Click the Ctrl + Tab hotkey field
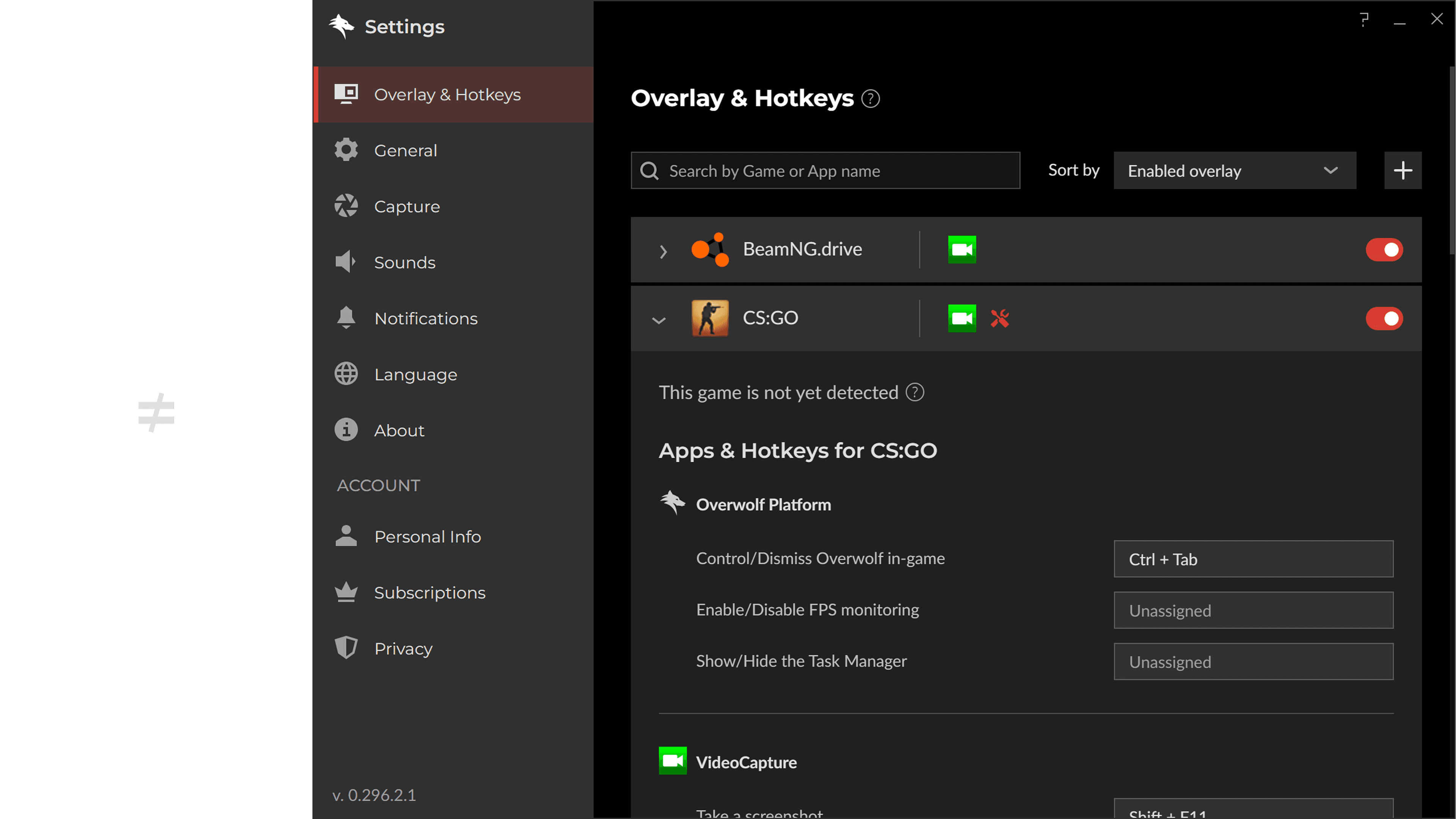The image size is (1456, 819). (1253, 559)
